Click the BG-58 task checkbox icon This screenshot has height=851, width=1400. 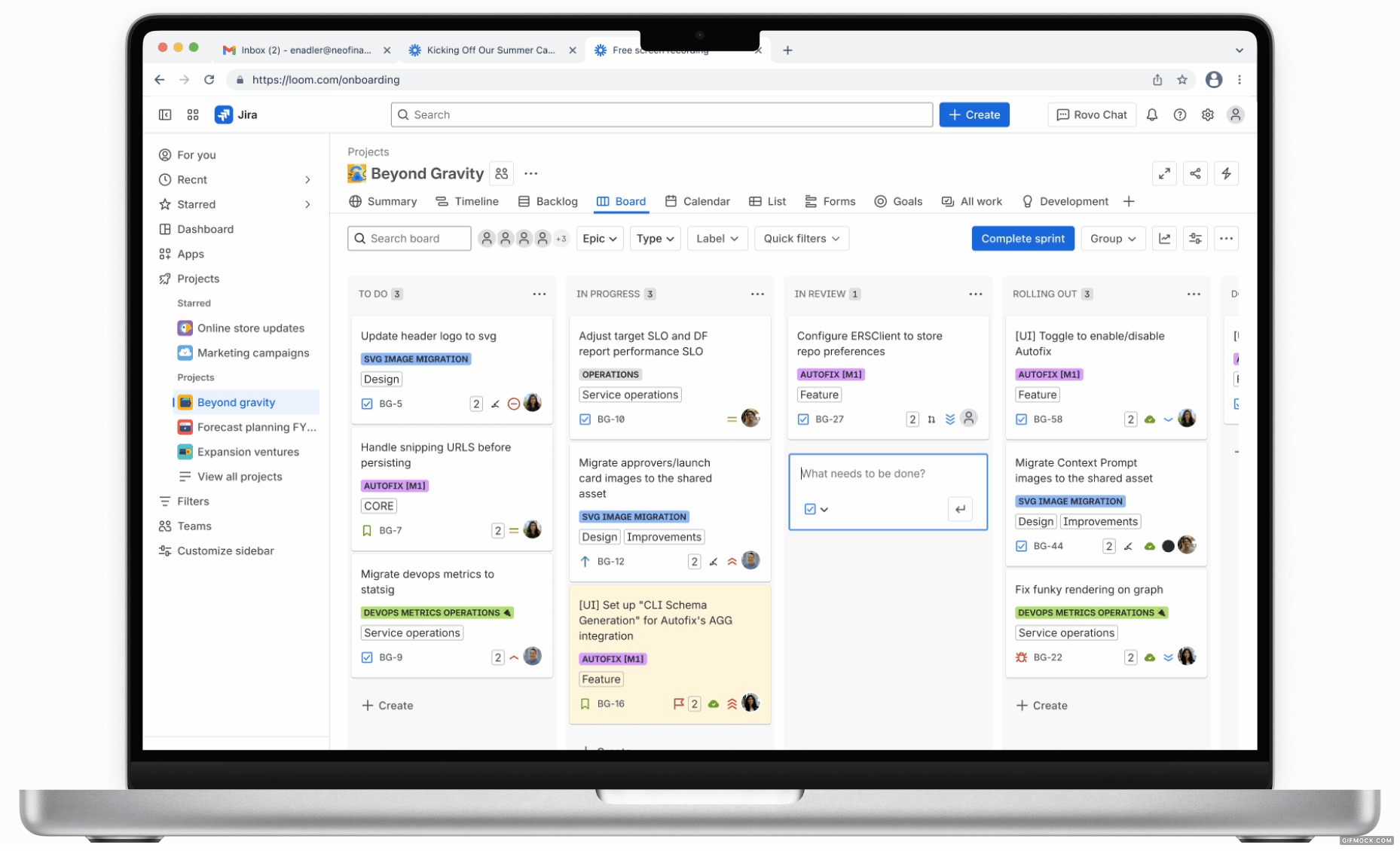coord(1022,419)
